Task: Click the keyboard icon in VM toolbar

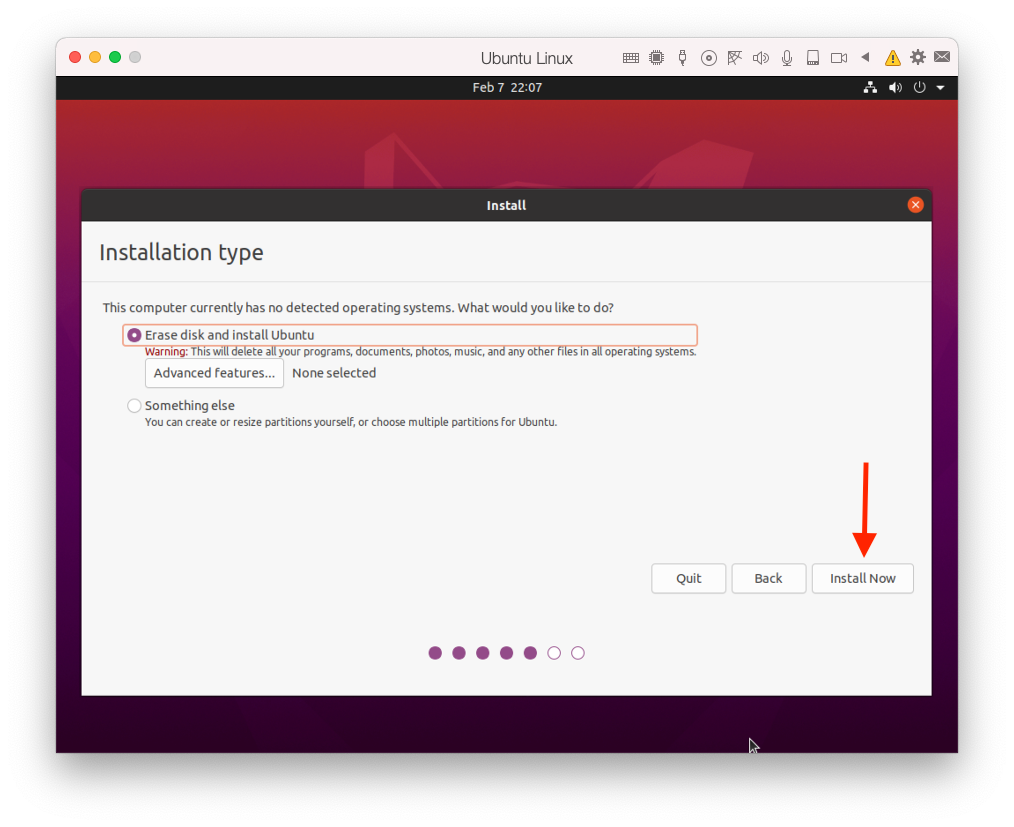Action: click(631, 58)
